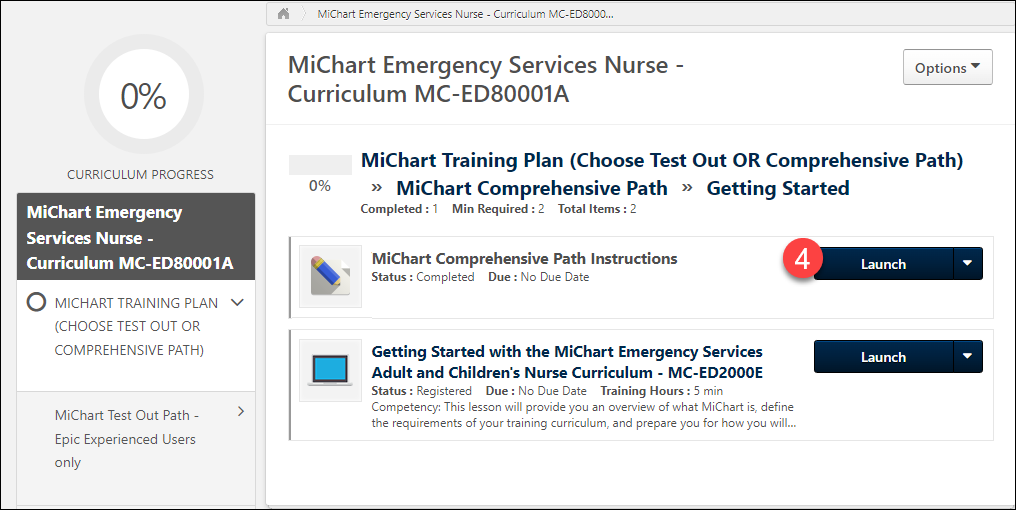Open MiChart Training Plan heading link
Screen dimensions: 1016x510
[x=661, y=160]
